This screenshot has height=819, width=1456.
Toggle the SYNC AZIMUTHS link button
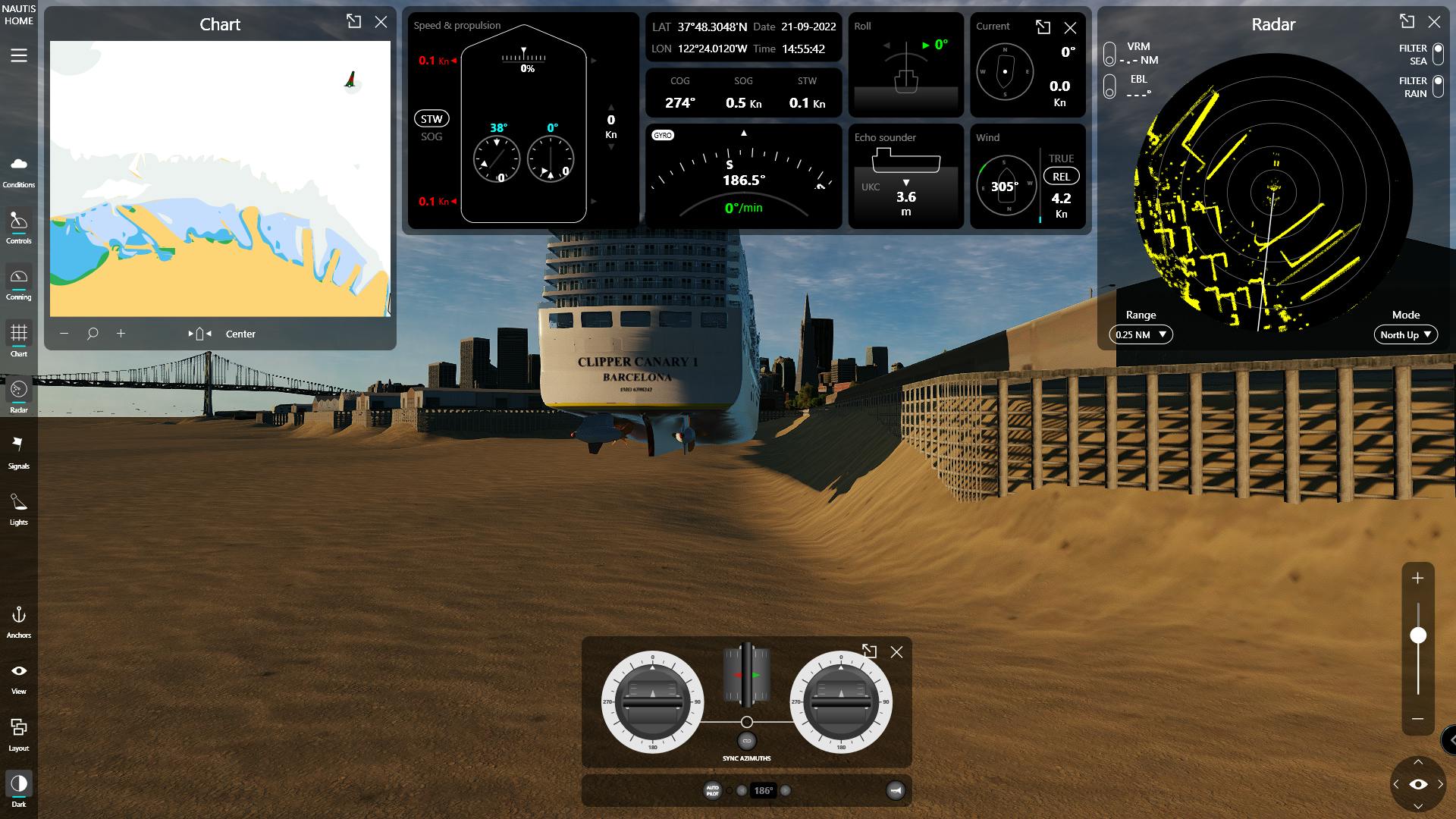click(747, 741)
